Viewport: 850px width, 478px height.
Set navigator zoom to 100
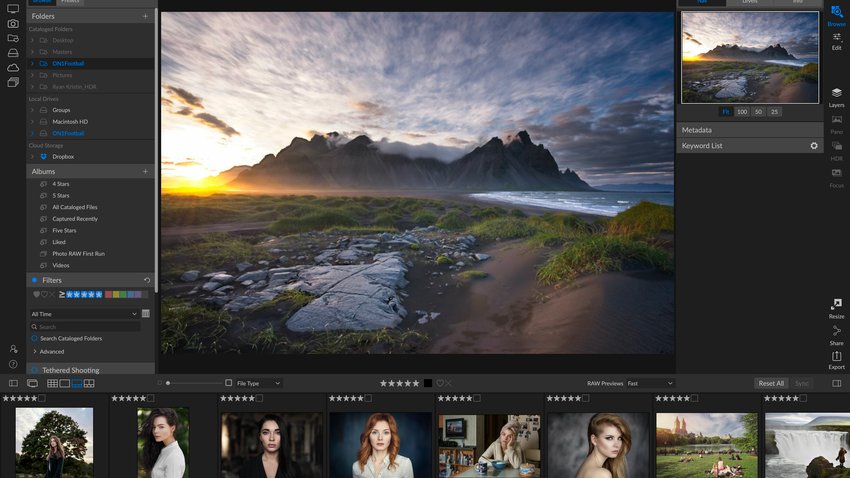pos(742,112)
